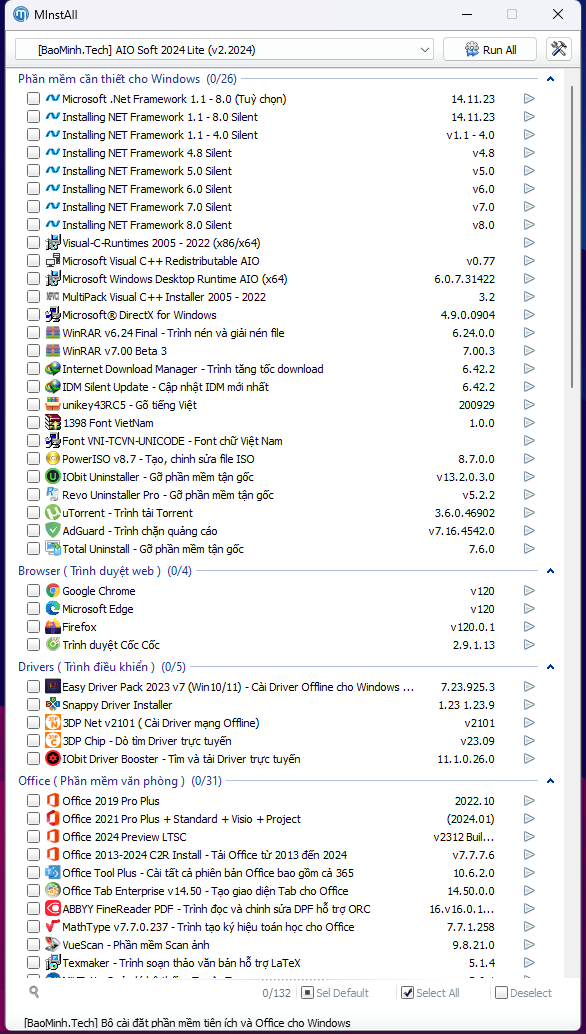586x1034 pixels.
Task: Launch Office 2019 Pro Plus play arrow
Action: (x=529, y=801)
